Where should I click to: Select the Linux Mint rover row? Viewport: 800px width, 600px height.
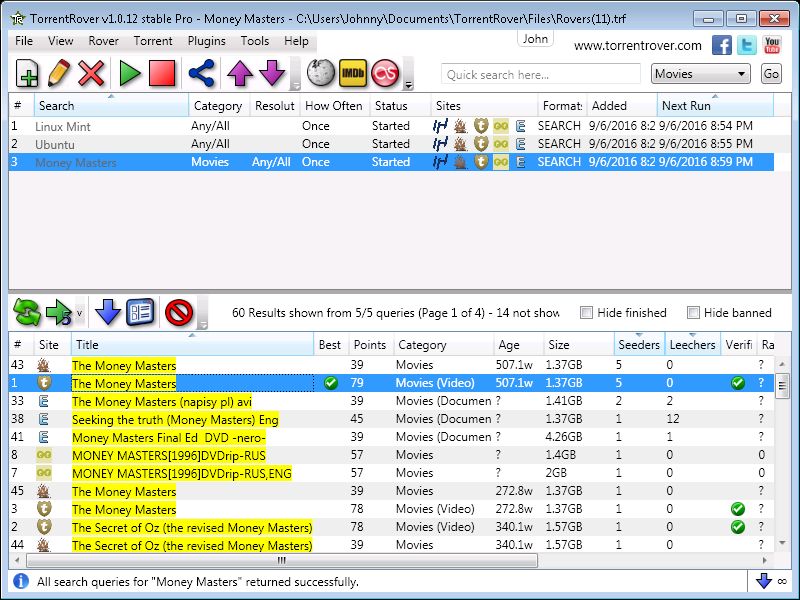click(391, 126)
